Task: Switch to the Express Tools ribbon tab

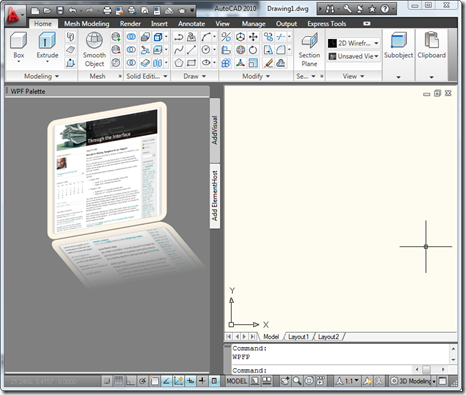Action: pyautogui.click(x=327, y=24)
